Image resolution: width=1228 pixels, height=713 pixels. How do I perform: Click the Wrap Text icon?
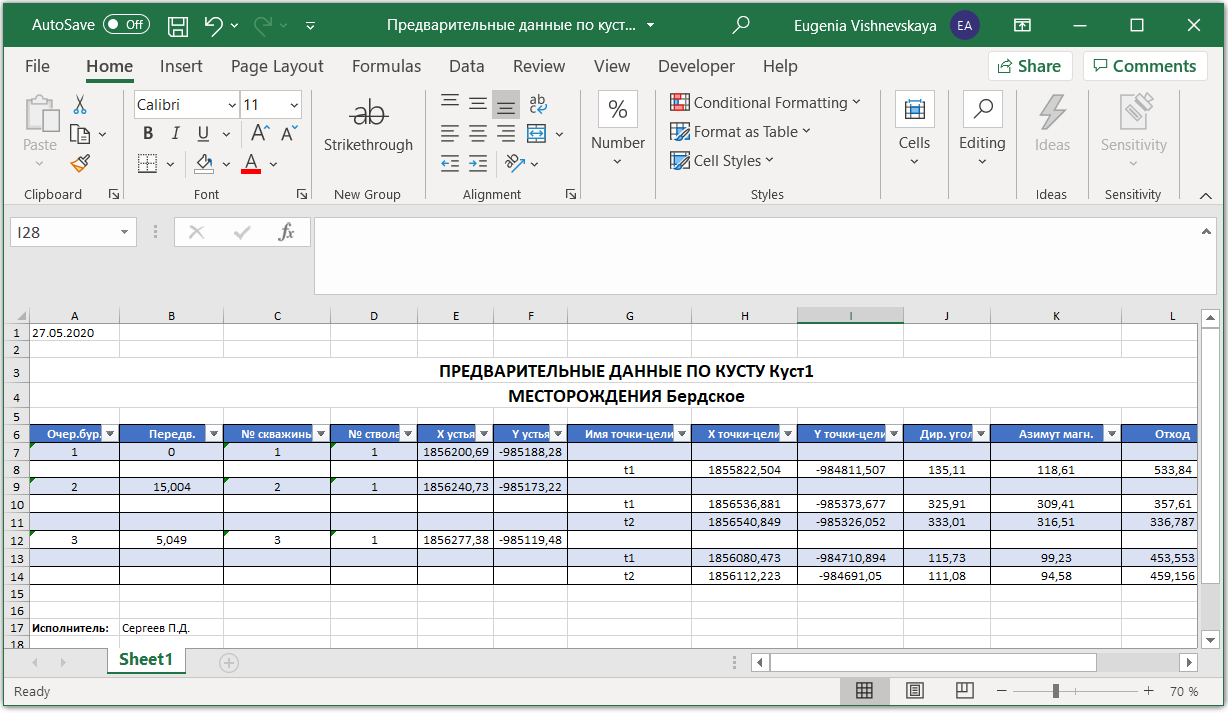[537, 104]
